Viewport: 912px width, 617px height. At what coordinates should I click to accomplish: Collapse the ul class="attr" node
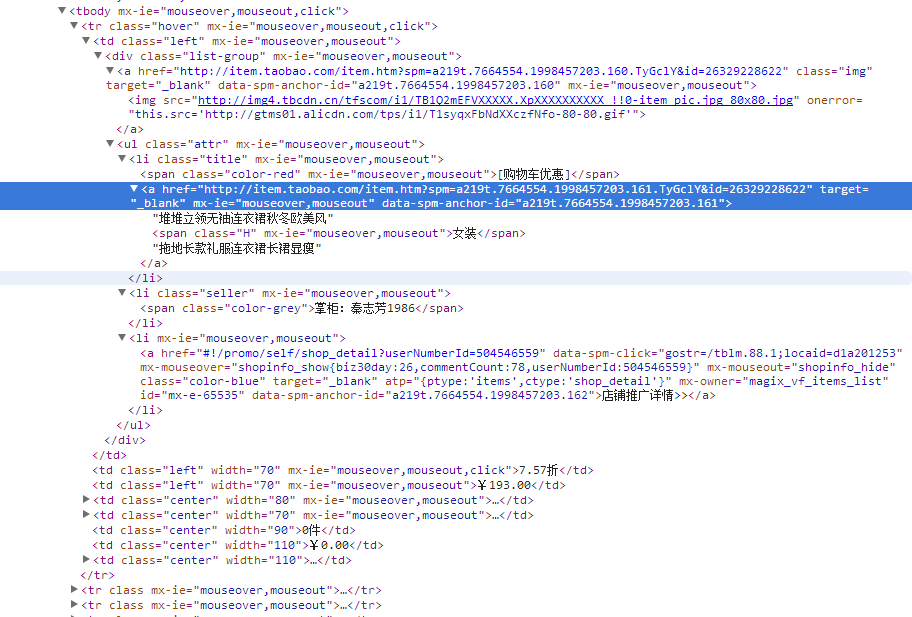pos(110,144)
